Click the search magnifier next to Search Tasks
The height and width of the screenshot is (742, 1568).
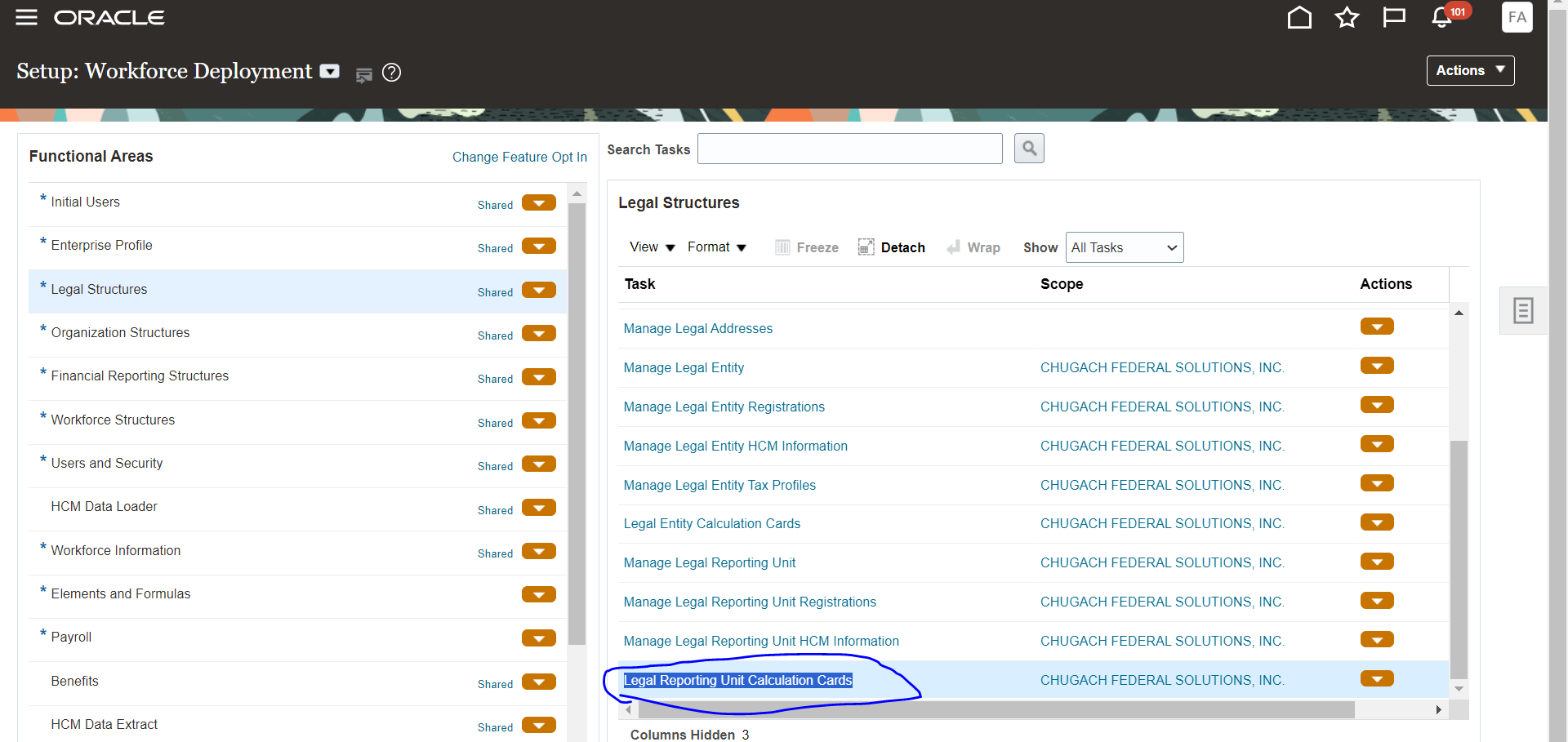click(x=1029, y=148)
